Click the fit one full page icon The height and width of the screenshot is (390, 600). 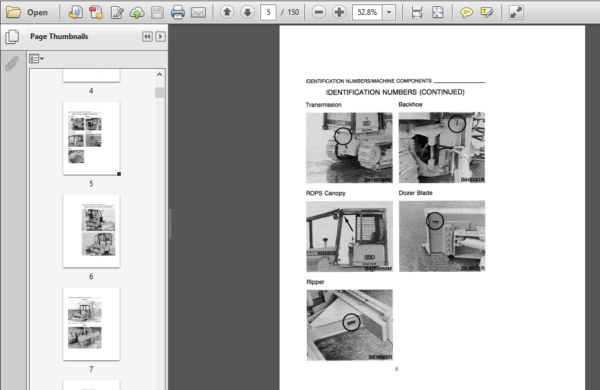coord(437,13)
